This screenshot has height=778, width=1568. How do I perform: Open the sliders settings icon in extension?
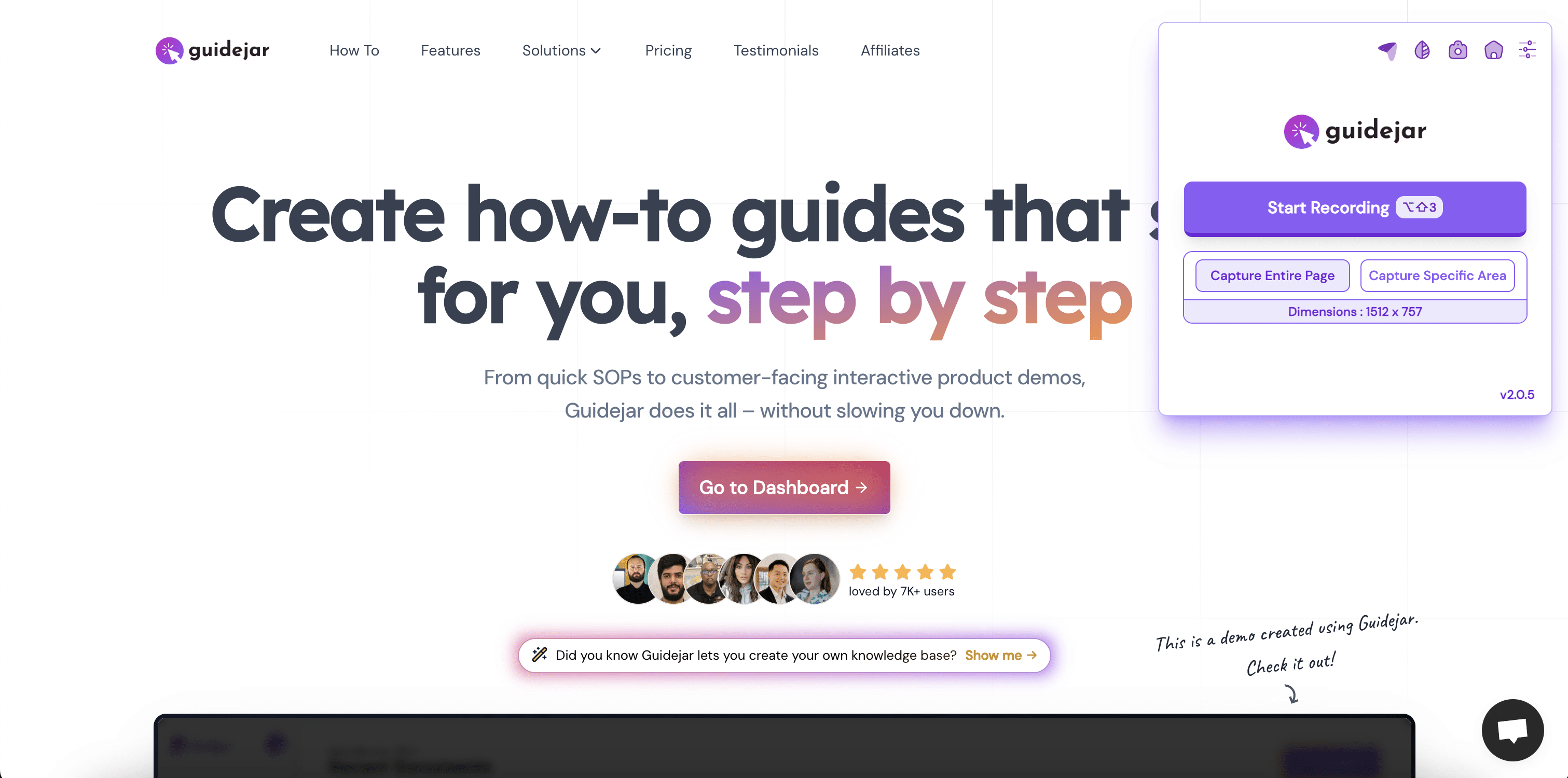[1527, 50]
